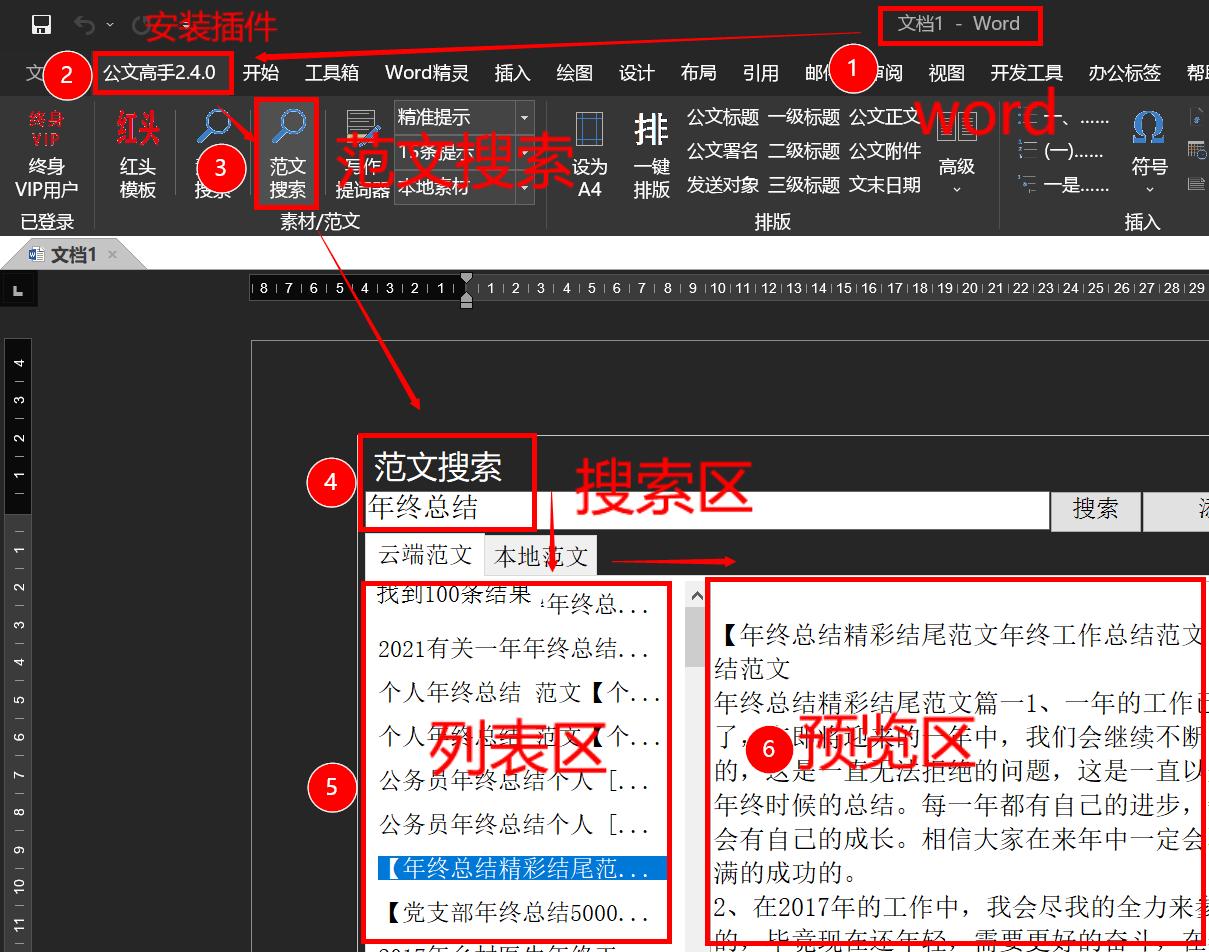Viewport: 1209px width, 952px height.
Task: Apply the 三级标题 style
Action: (x=803, y=185)
